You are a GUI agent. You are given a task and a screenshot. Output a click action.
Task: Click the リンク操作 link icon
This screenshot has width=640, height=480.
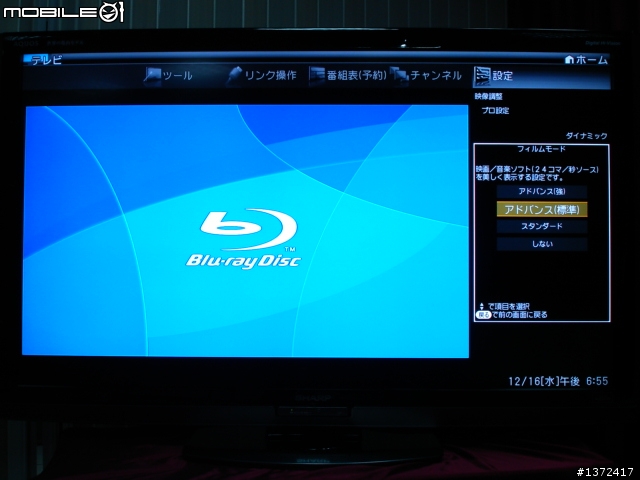pos(234,76)
